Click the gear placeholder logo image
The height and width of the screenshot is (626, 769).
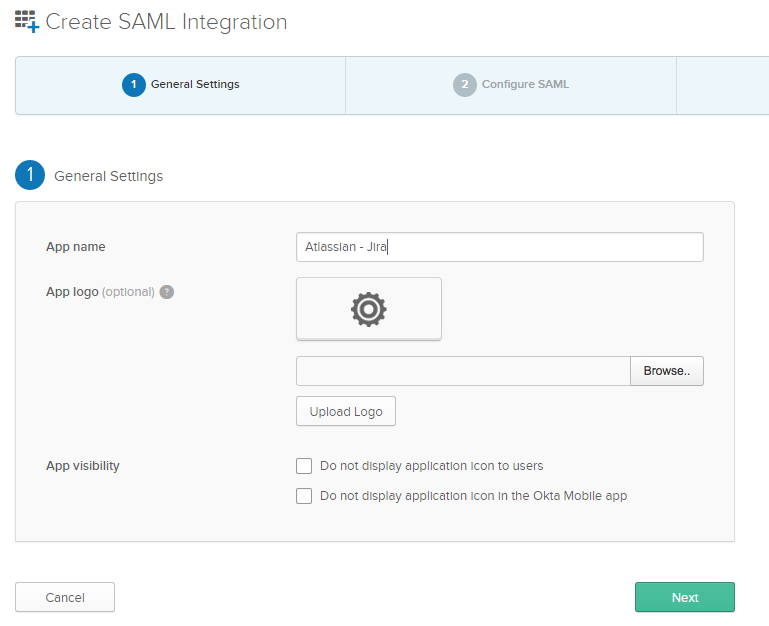click(x=368, y=309)
